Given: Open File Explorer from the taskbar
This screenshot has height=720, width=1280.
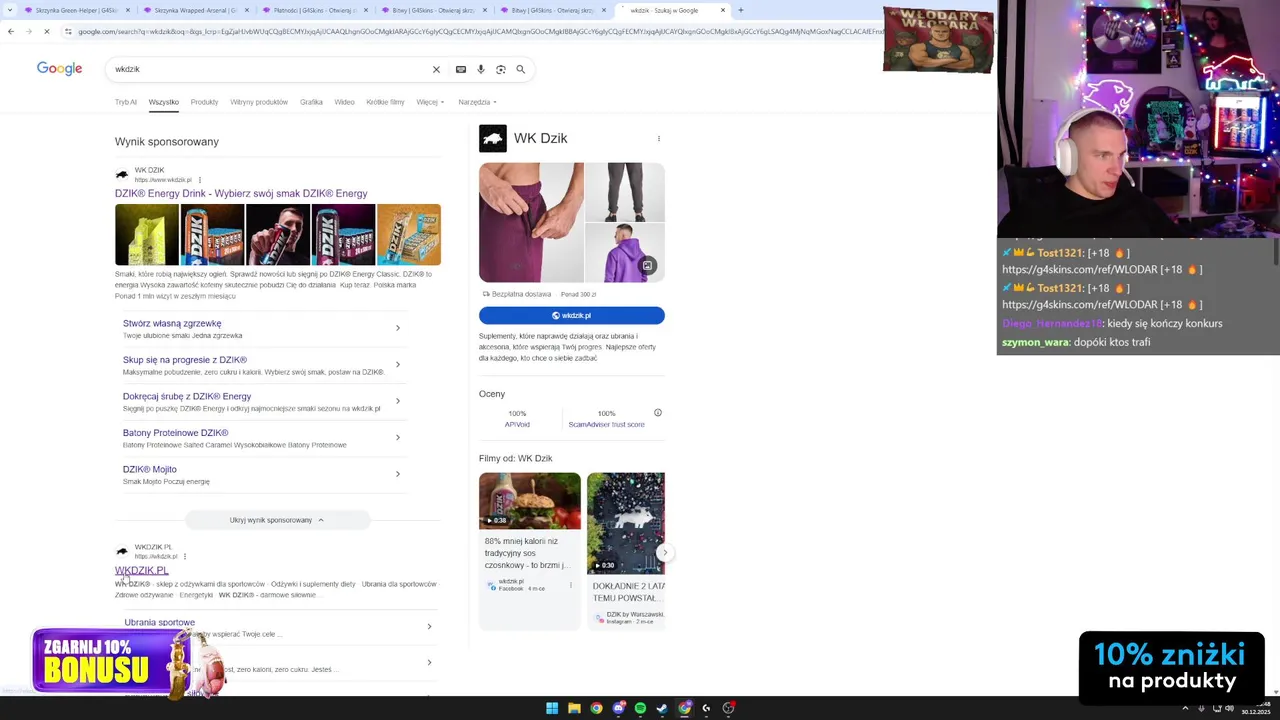Looking at the screenshot, I should 574,708.
